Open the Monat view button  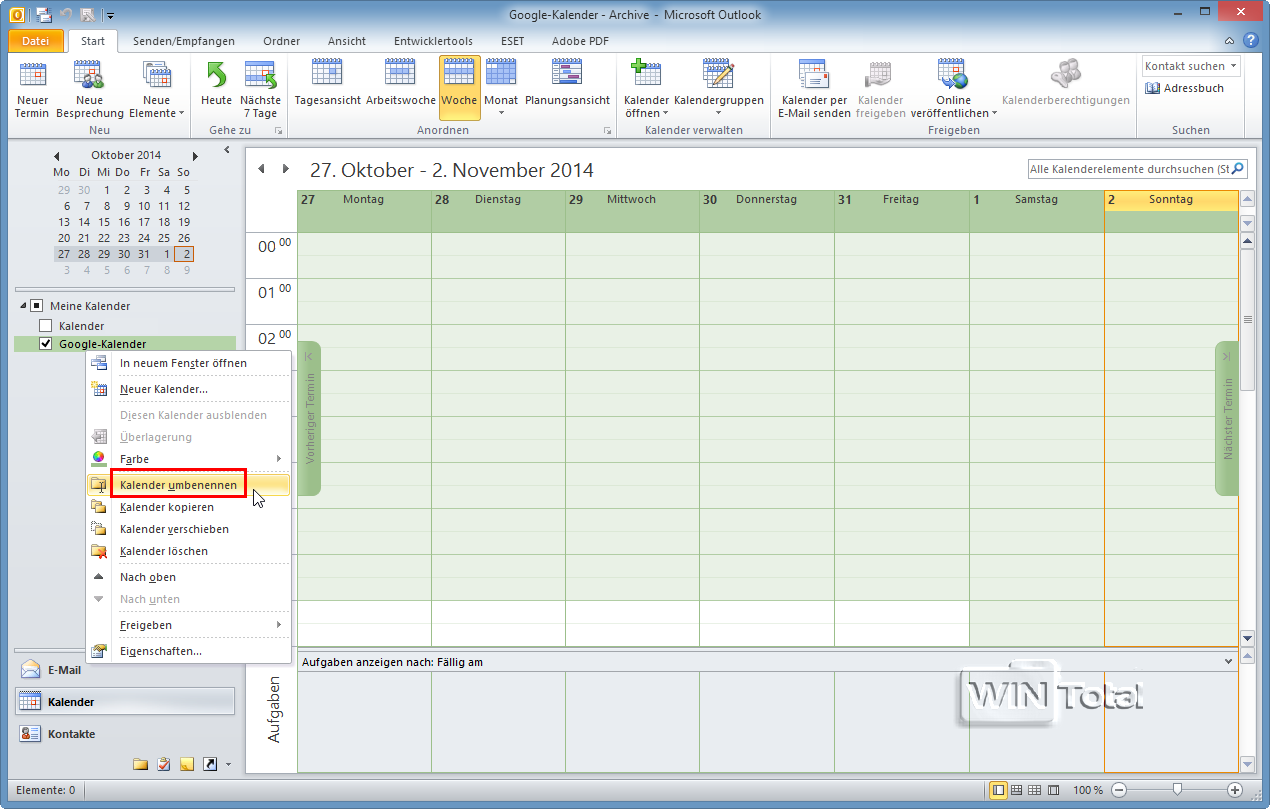(x=501, y=89)
